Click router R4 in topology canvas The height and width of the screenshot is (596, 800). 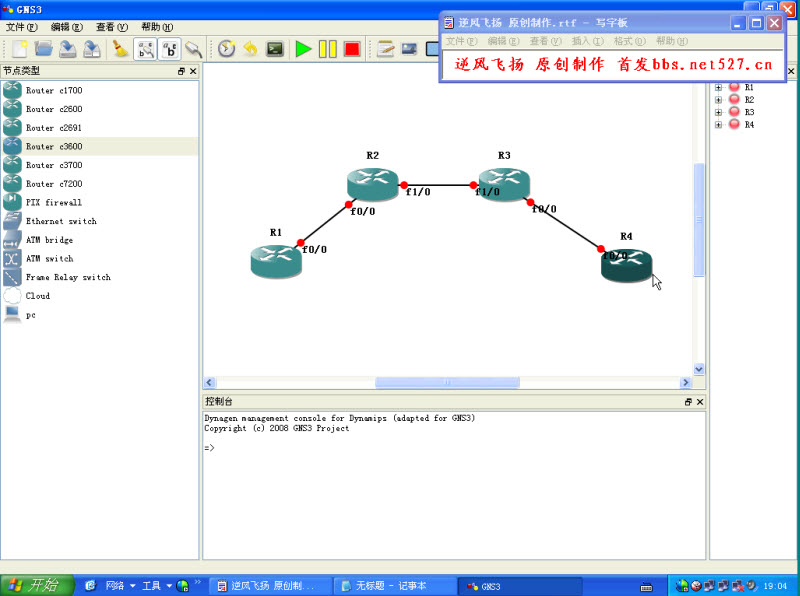[626, 265]
